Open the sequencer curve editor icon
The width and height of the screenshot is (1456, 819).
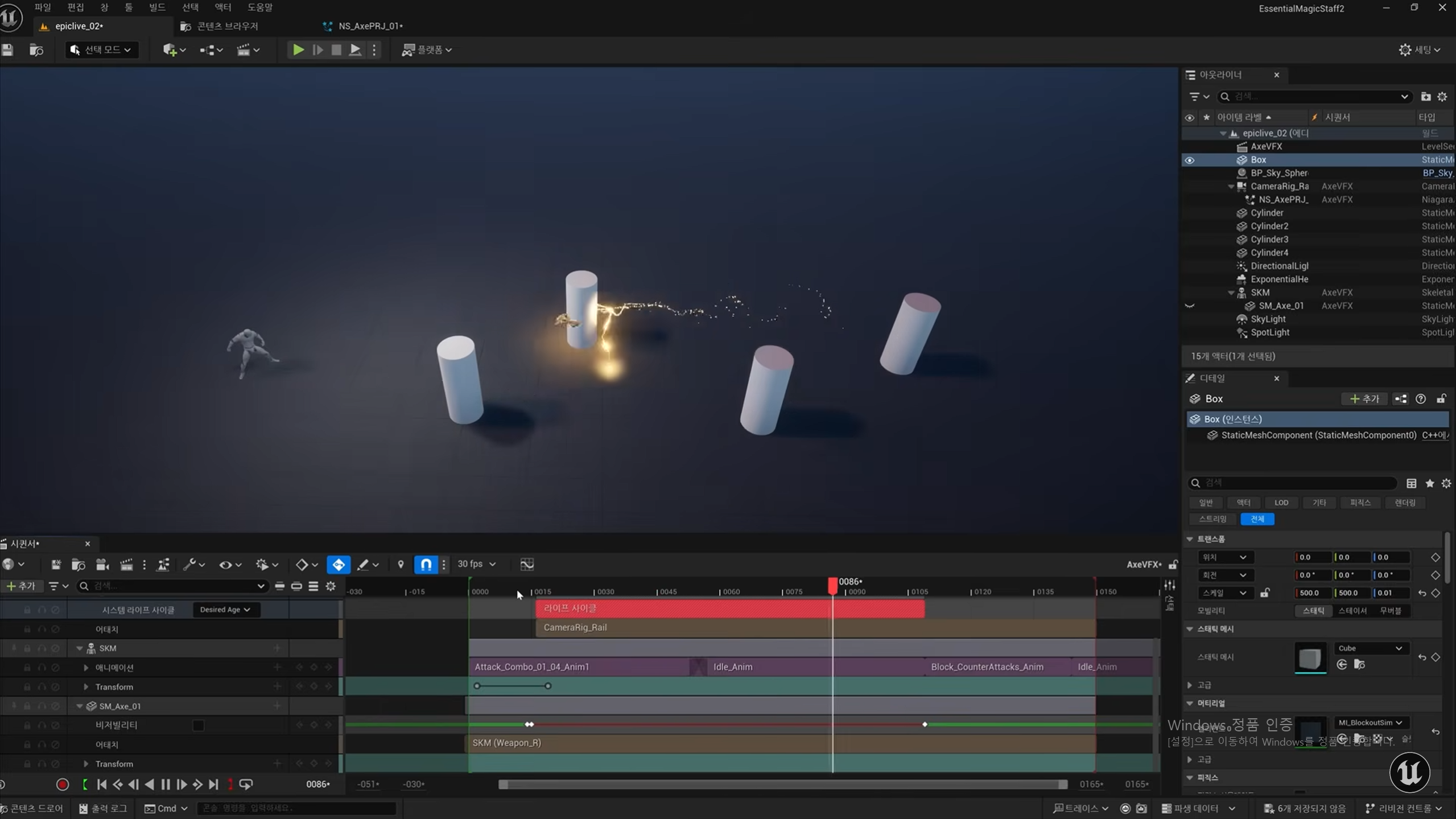tap(527, 564)
